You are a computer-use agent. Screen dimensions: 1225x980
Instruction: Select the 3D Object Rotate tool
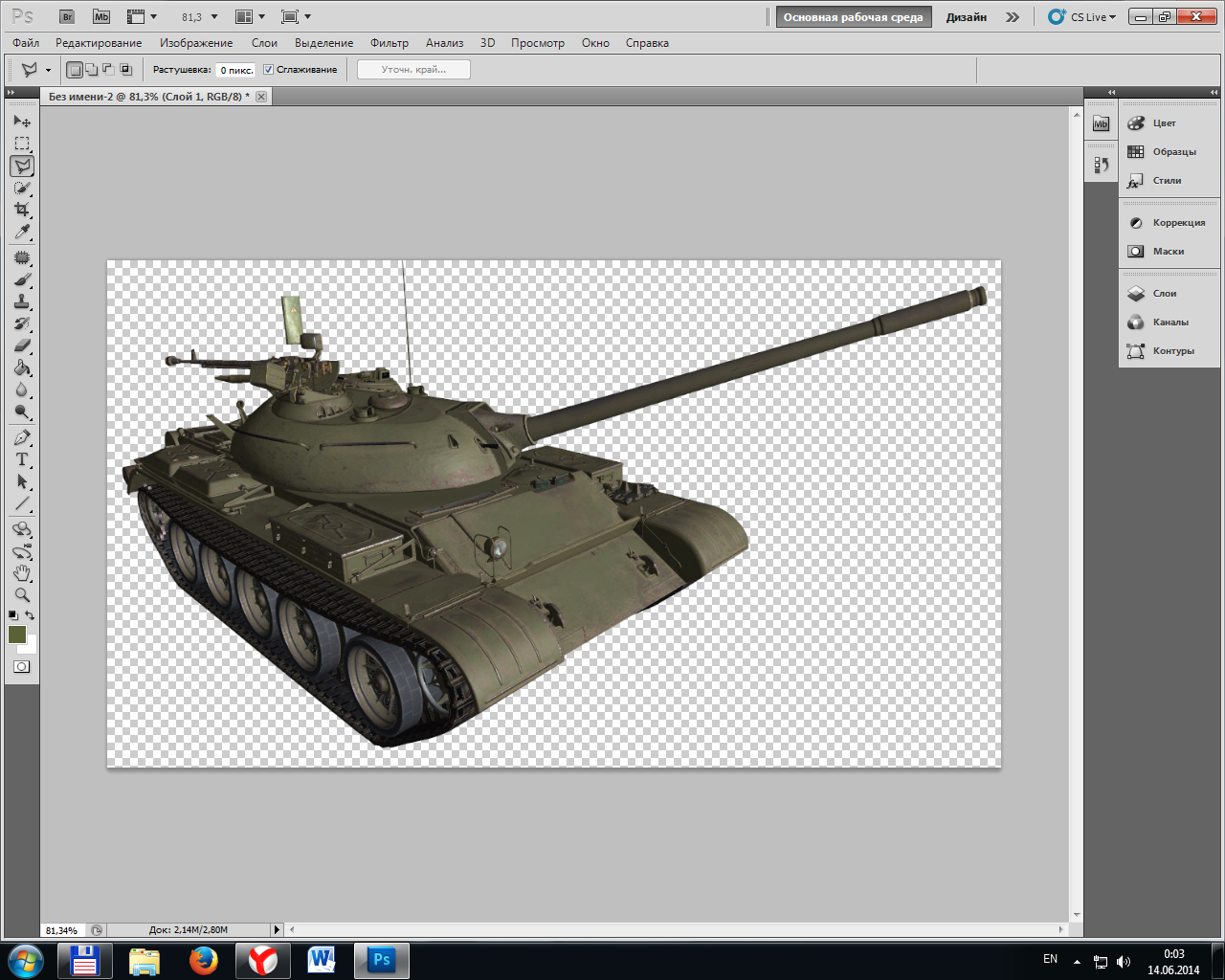coord(22,529)
